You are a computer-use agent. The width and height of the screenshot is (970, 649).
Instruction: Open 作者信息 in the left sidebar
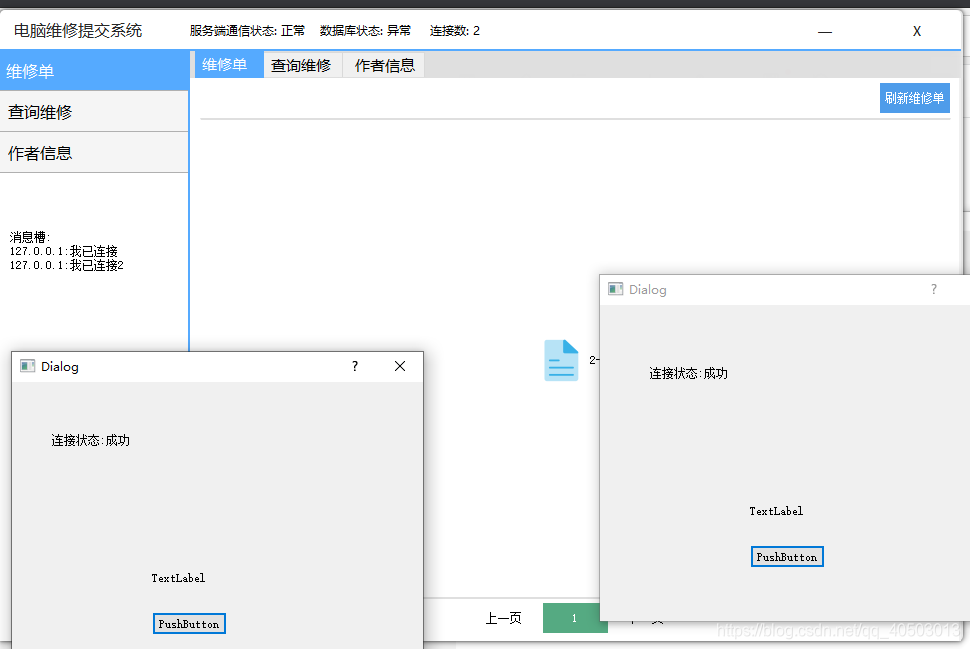(x=94, y=153)
